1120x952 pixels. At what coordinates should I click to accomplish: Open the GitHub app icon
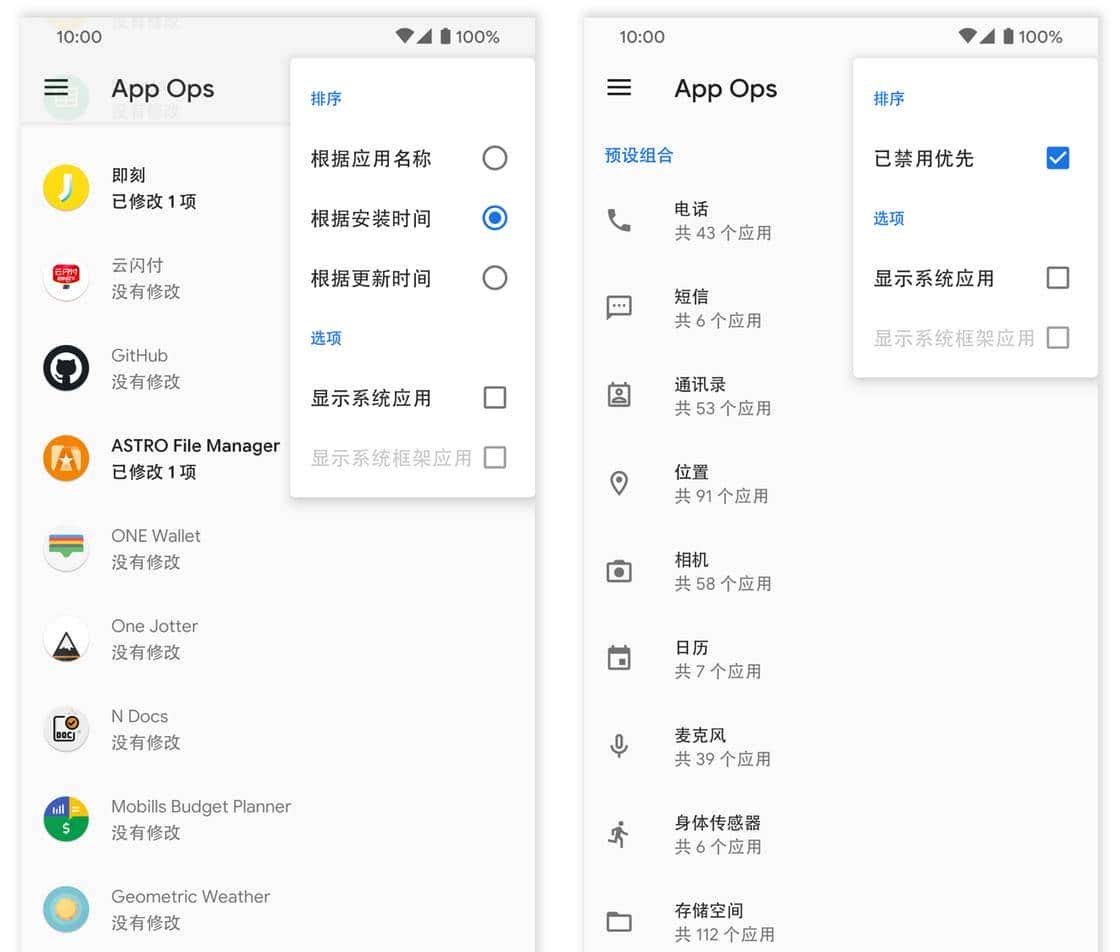(x=66, y=368)
